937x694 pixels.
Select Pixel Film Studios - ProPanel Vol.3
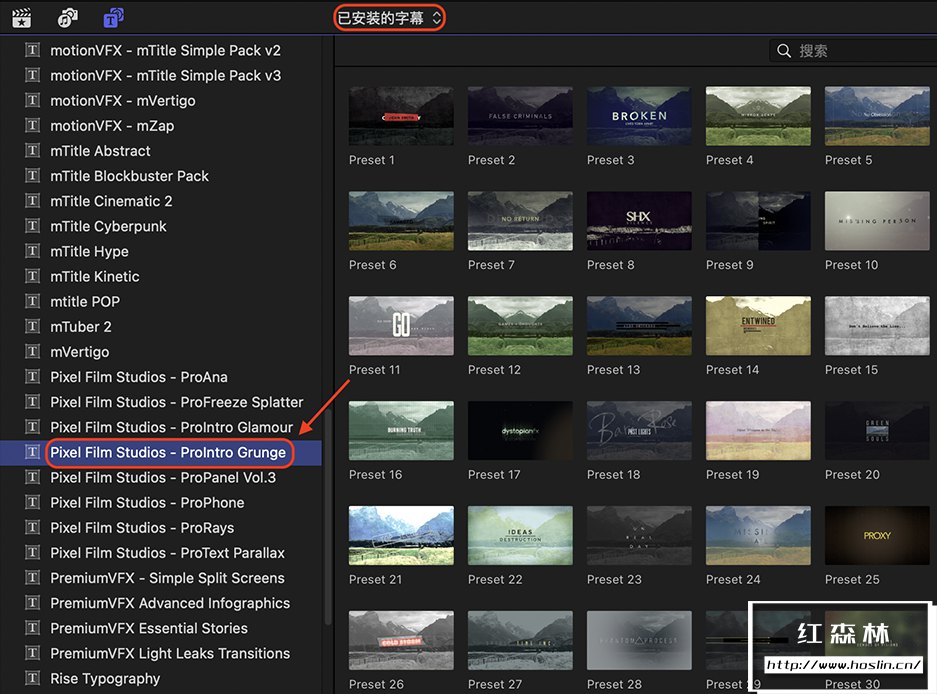click(x=163, y=477)
